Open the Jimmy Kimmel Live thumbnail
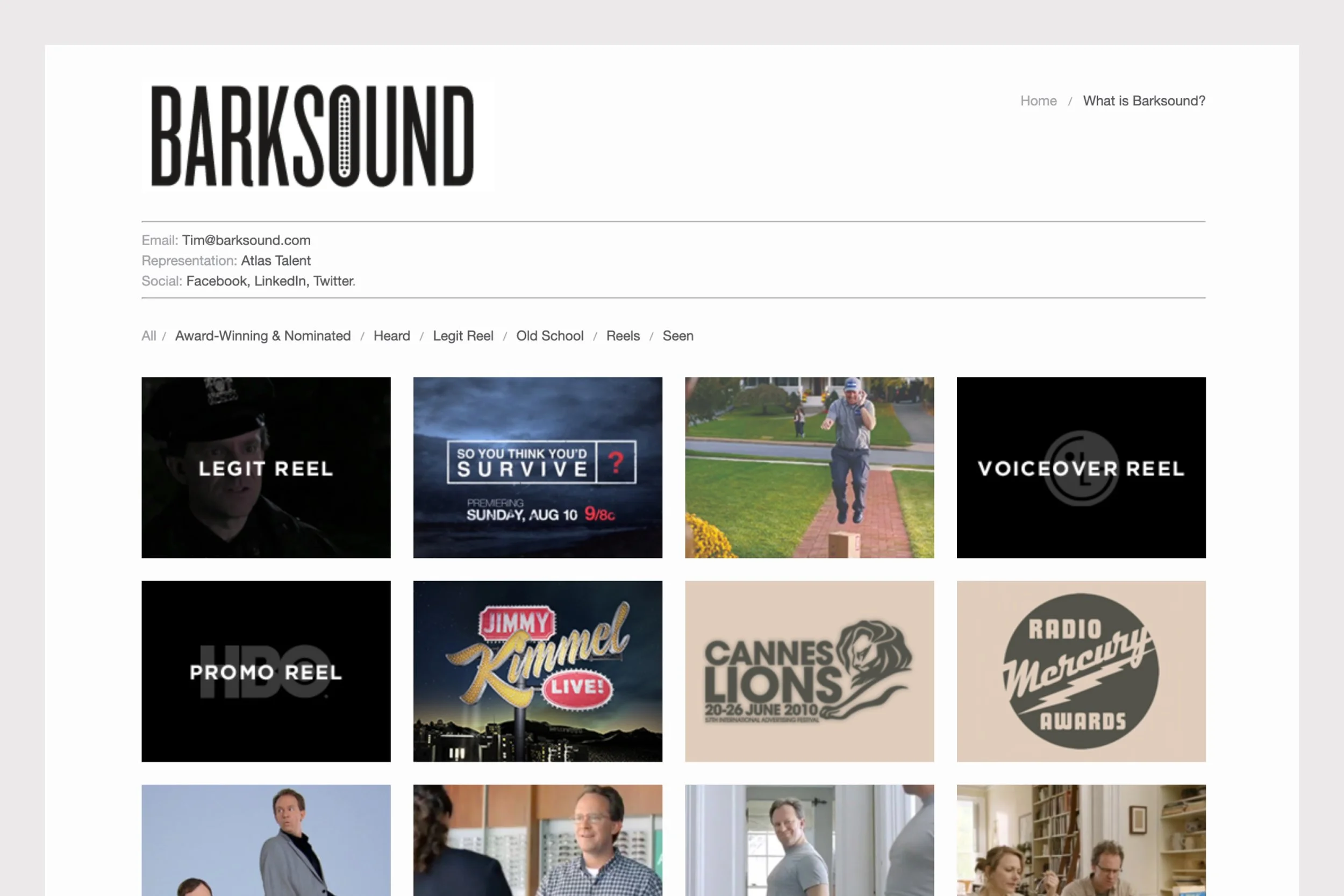The height and width of the screenshot is (896, 1344). (x=538, y=671)
